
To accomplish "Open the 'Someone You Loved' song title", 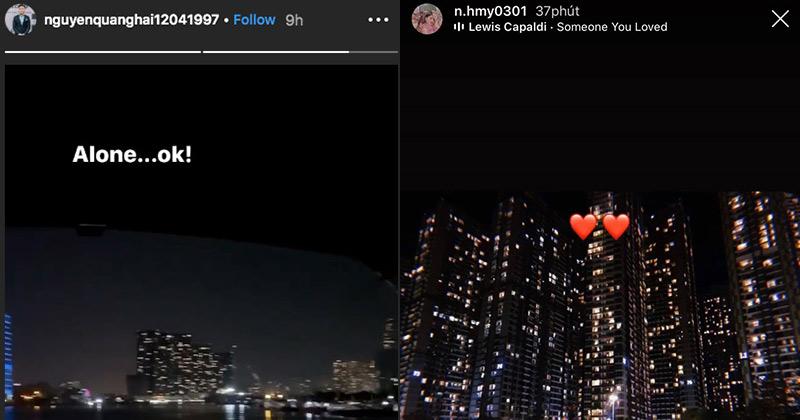I will (612, 27).
